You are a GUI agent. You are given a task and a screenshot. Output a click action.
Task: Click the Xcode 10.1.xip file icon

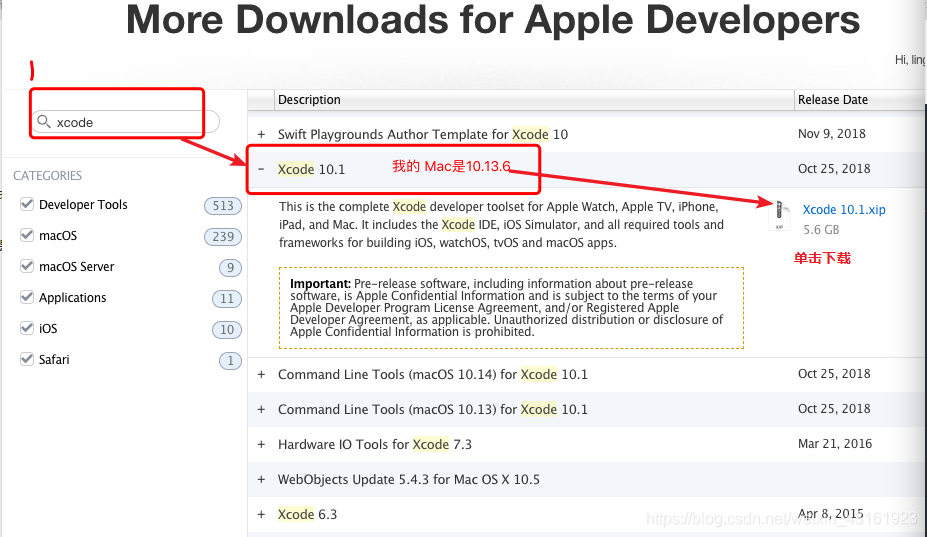click(780, 215)
